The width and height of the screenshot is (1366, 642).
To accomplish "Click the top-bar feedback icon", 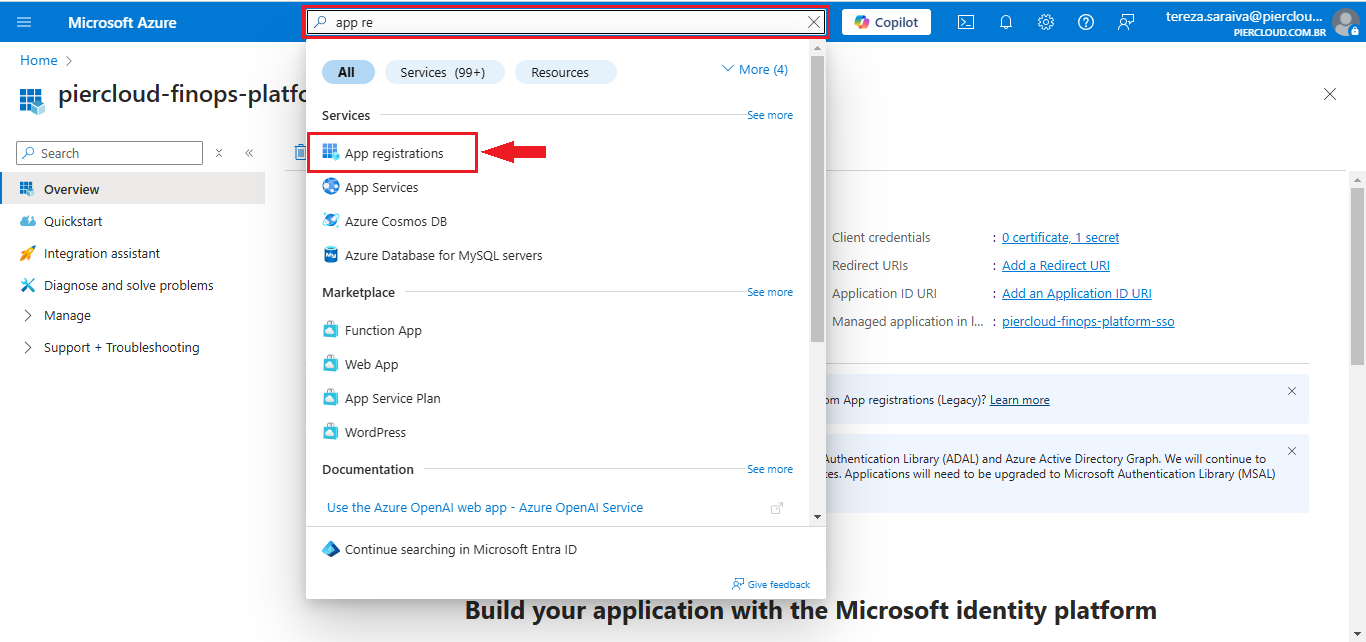I will coord(1126,22).
